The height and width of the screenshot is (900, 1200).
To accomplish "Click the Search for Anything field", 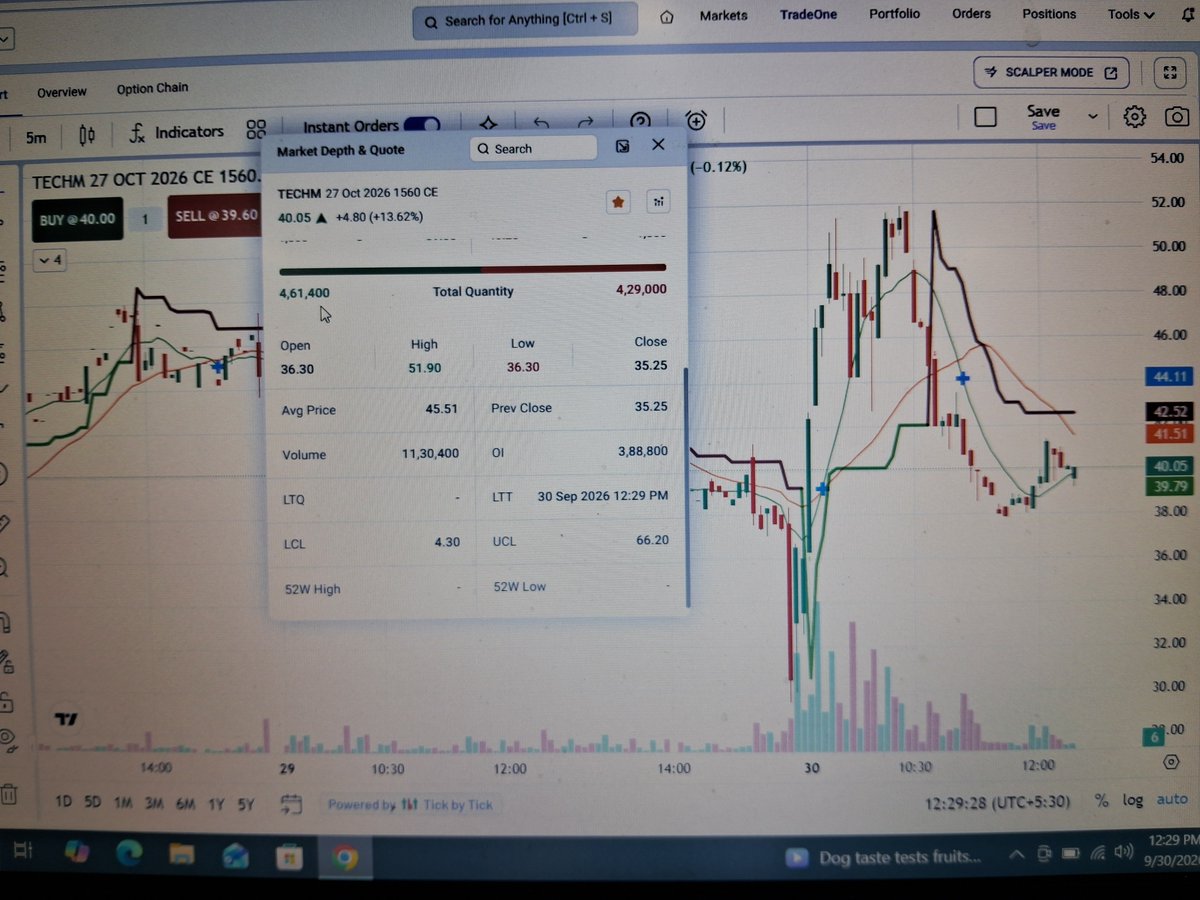I will (525, 21).
